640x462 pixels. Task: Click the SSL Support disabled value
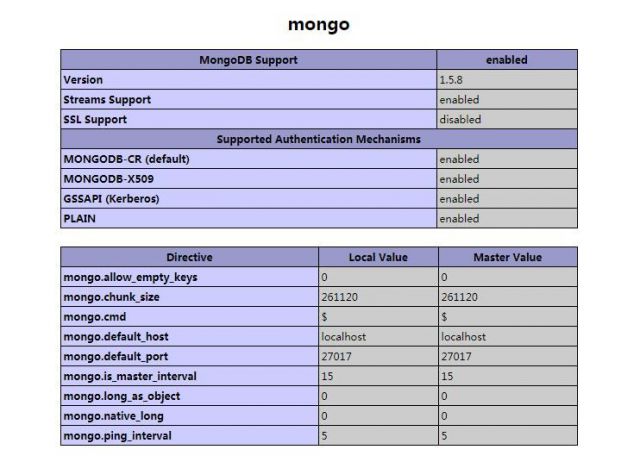coord(460,120)
